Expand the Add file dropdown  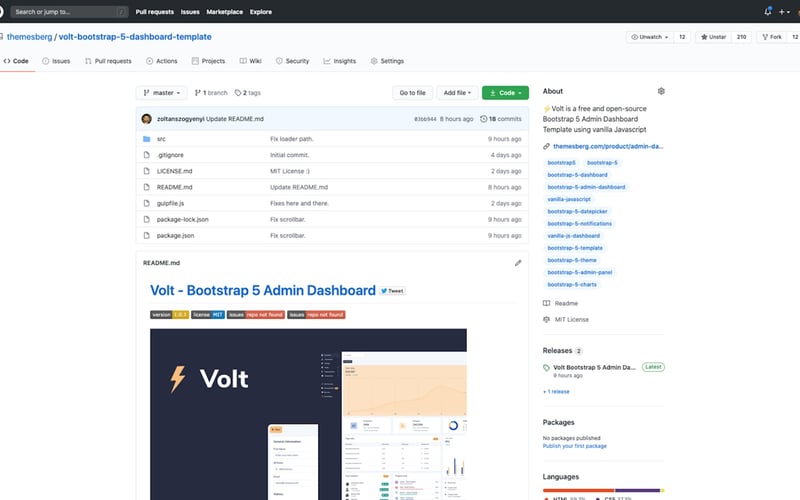tap(457, 93)
